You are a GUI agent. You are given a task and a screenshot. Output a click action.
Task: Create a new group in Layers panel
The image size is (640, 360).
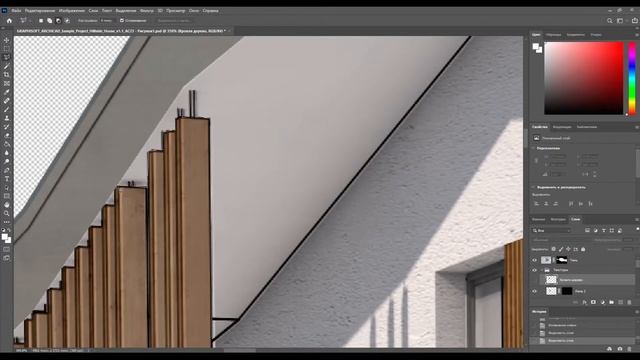coord(611,302)
